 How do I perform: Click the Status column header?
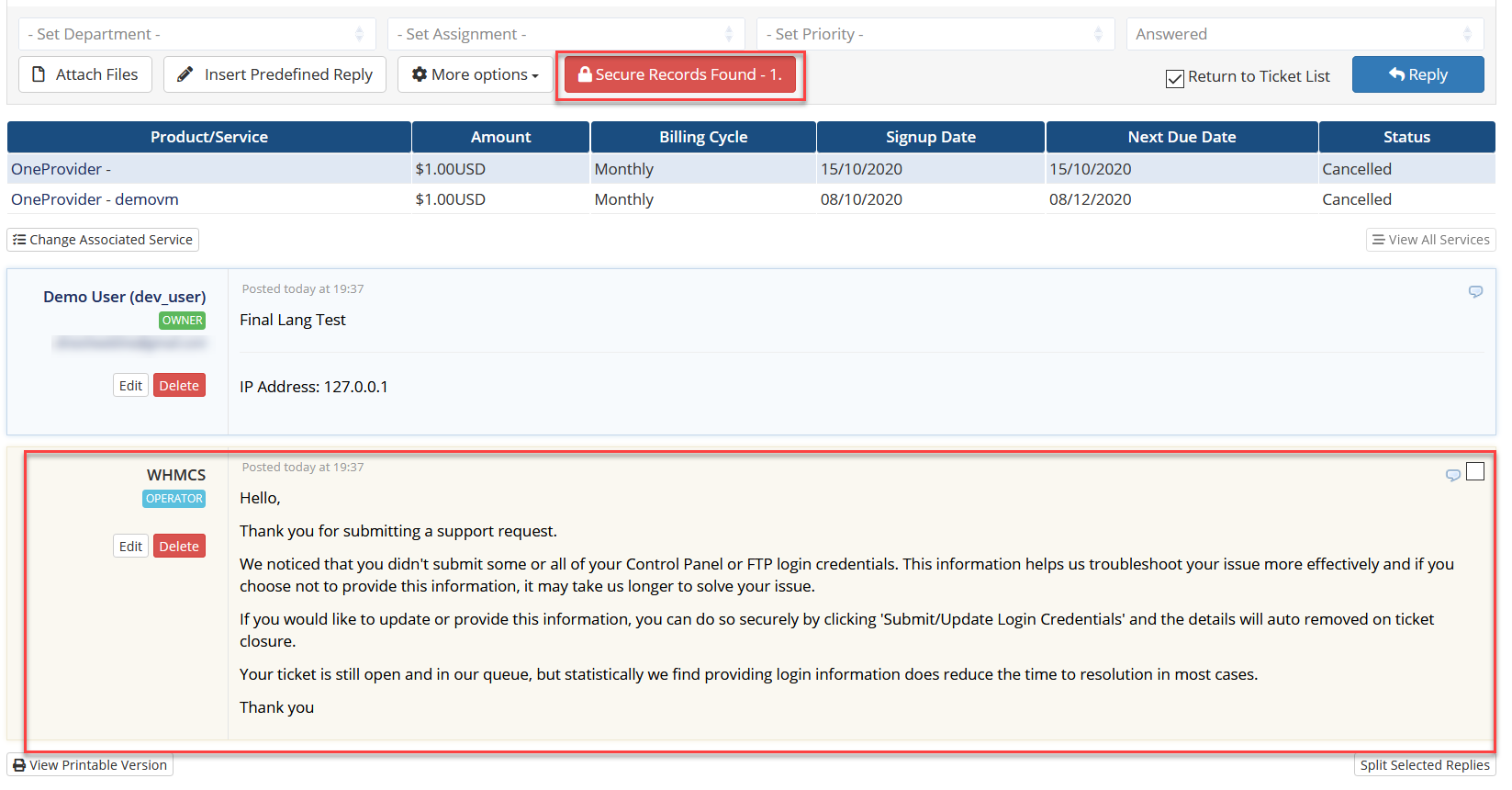tap(1406, 137)
